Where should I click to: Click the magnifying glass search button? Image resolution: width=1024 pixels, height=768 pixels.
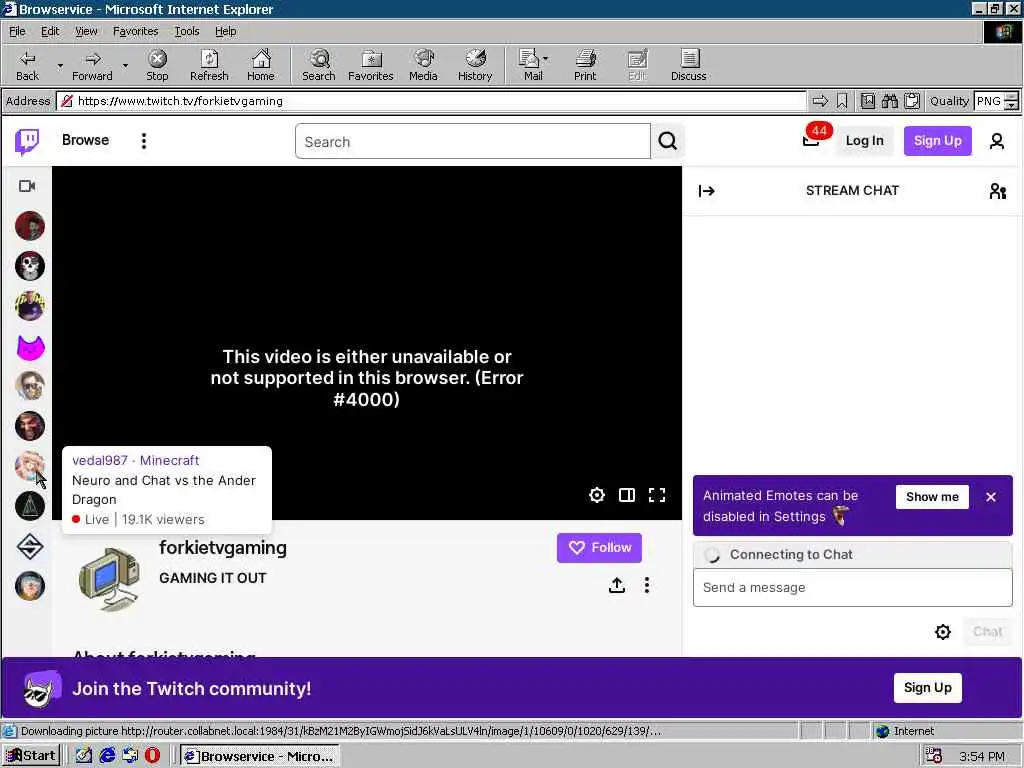[x=667, y=141]
